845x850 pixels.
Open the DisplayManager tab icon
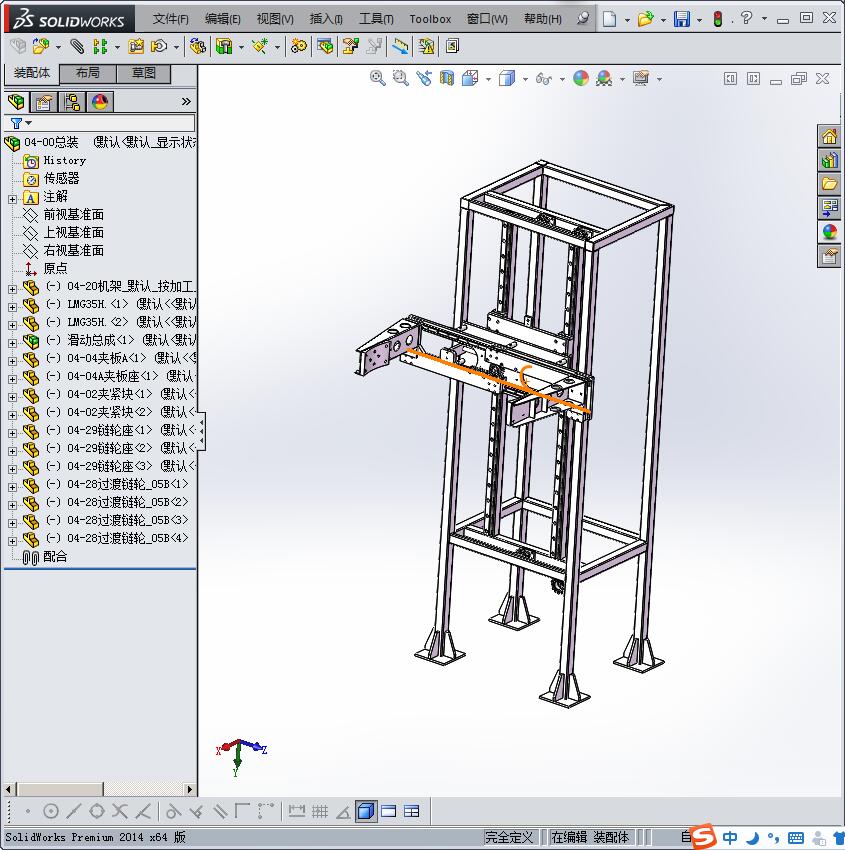point(100,102)
